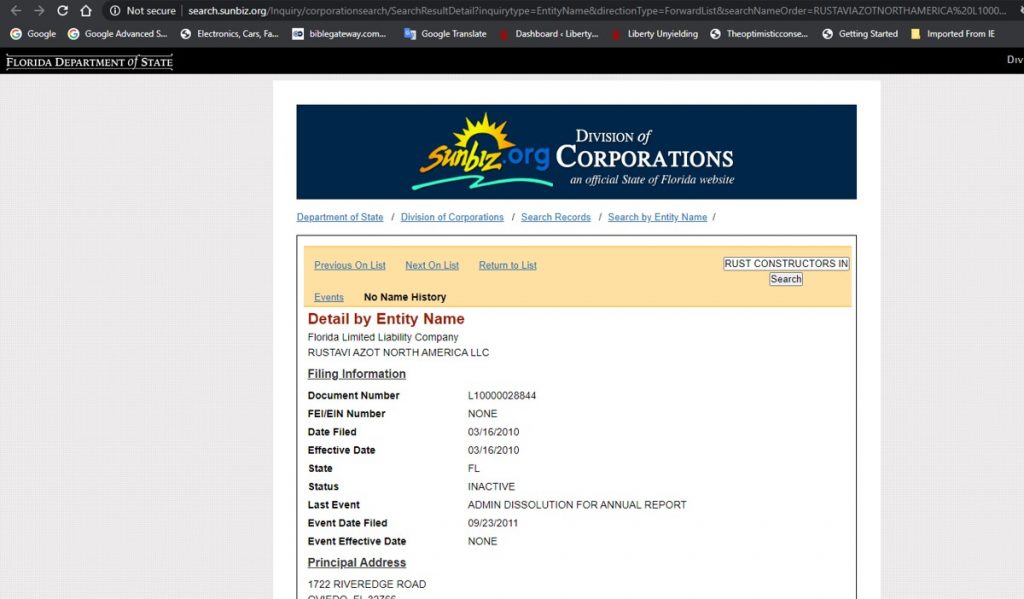
Task: Select the text 'RUSTAVI AZOT NORTH AMERICA LLC'
Action: 398,353
